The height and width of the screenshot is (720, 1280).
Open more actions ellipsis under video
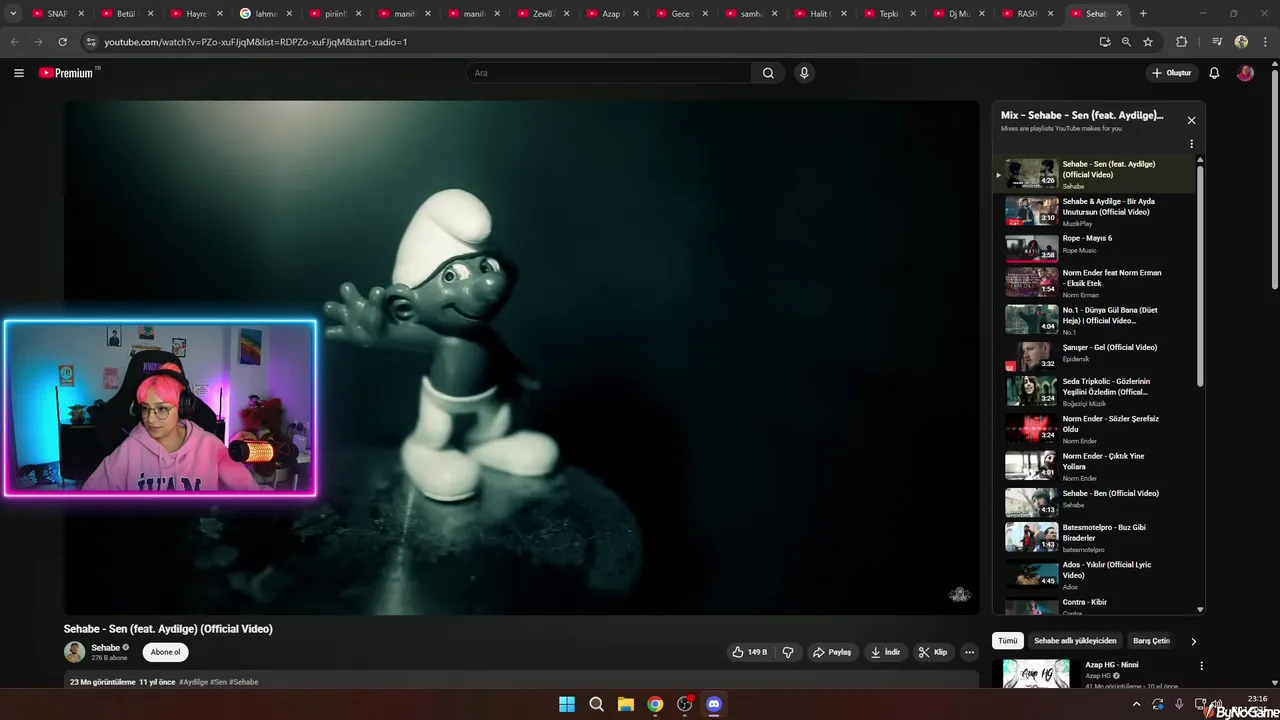pyautogui.click(x=969, y=652)
